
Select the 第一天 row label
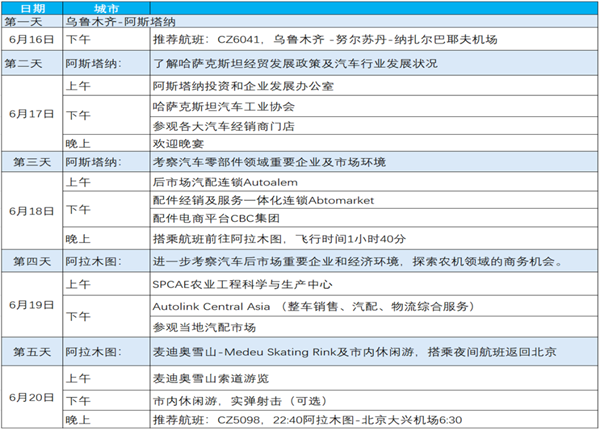tap(31, 20)
